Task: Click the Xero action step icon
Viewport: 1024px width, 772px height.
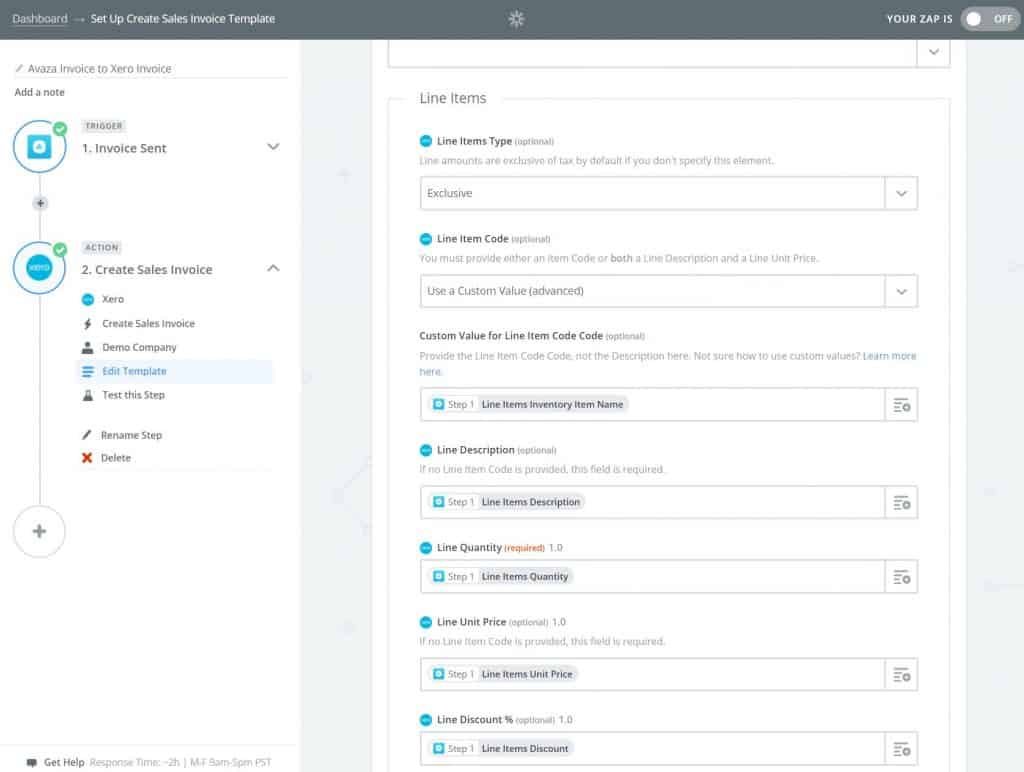Action: click(39, 269)
